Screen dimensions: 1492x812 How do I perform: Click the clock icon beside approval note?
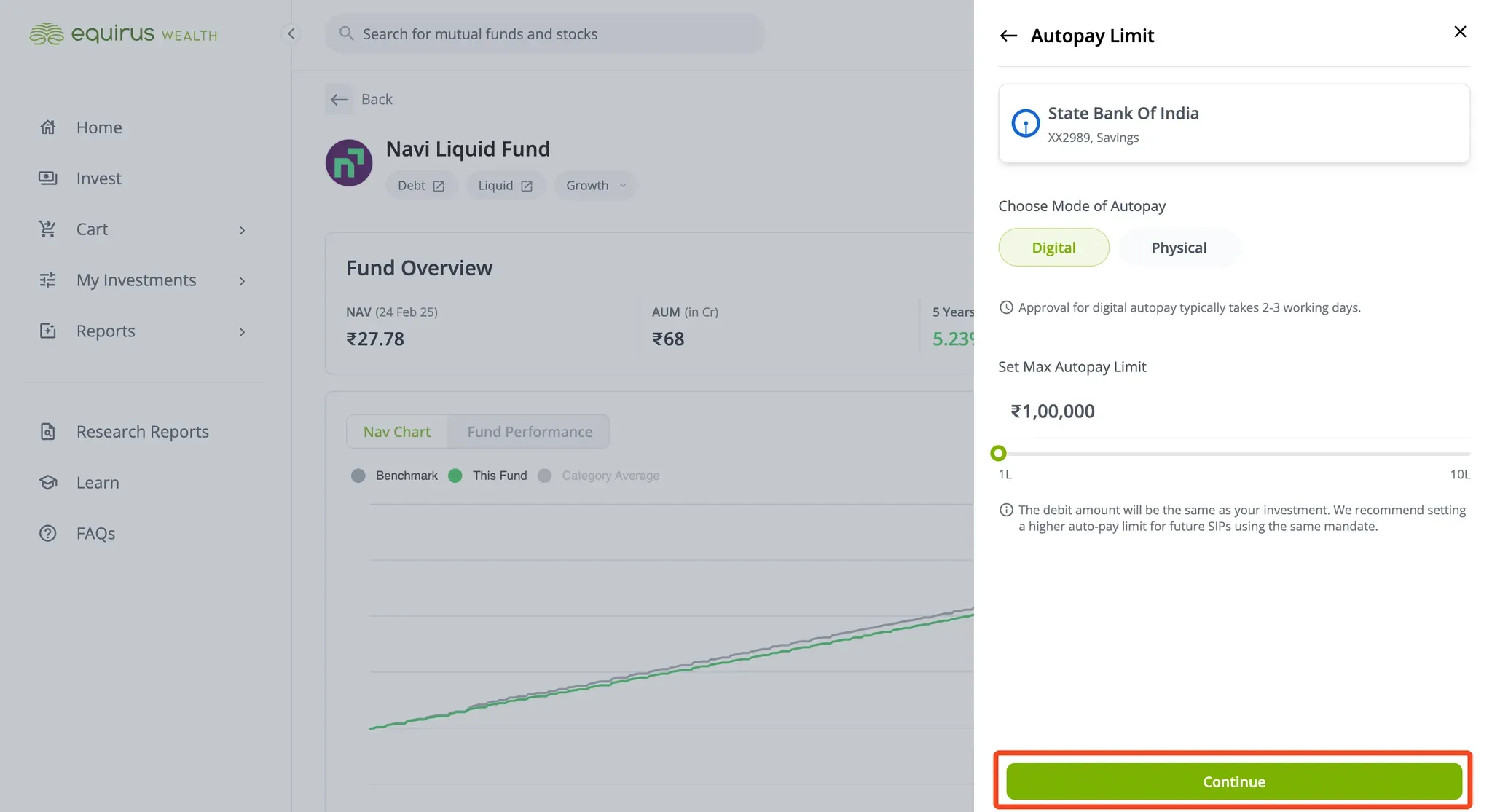tap(1006, 307)
